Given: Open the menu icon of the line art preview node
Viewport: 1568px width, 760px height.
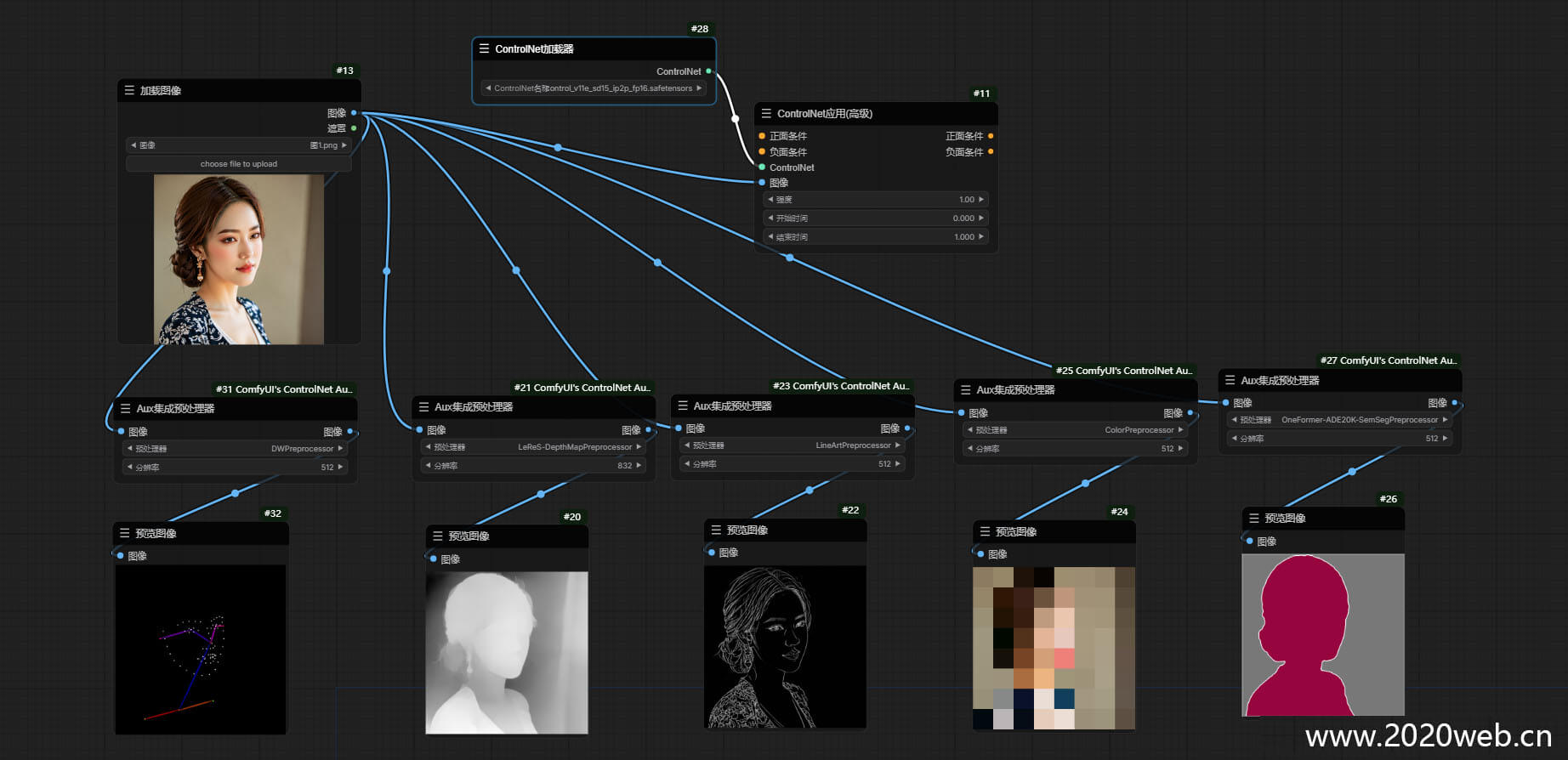Looking at the screenshot, I should (716, 530).
